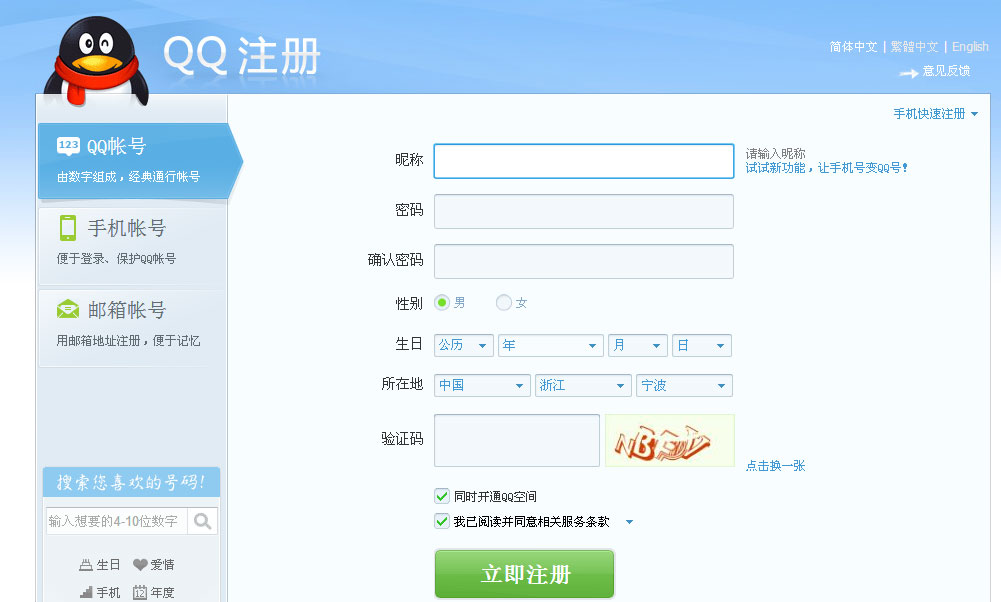Click the number search input box
Image resolution: width=1001 pixels, height=602 pixels.
click(117, 521)
